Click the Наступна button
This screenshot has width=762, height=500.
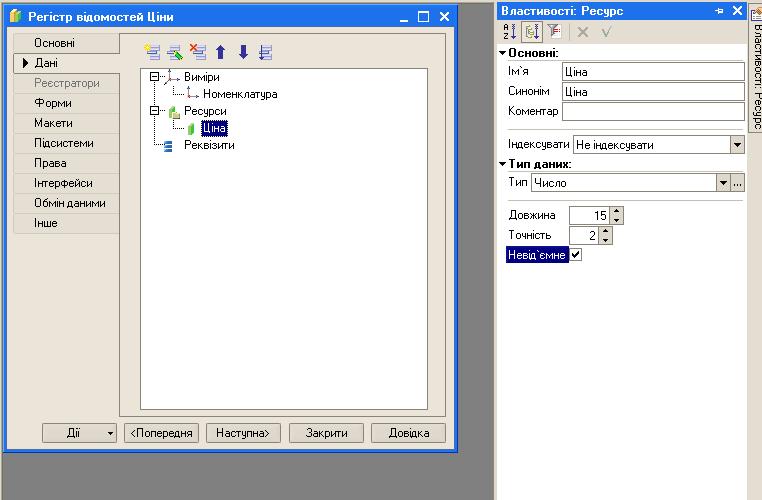click(243, 433)
